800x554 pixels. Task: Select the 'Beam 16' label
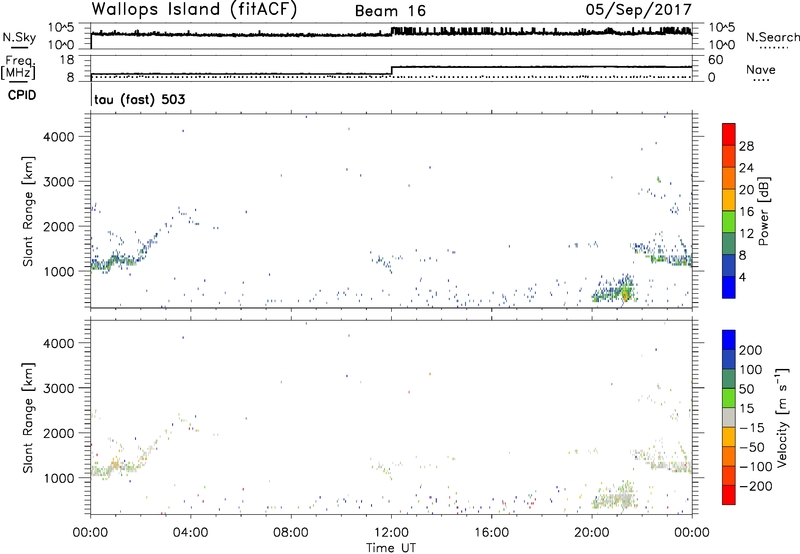pos(390,11)
